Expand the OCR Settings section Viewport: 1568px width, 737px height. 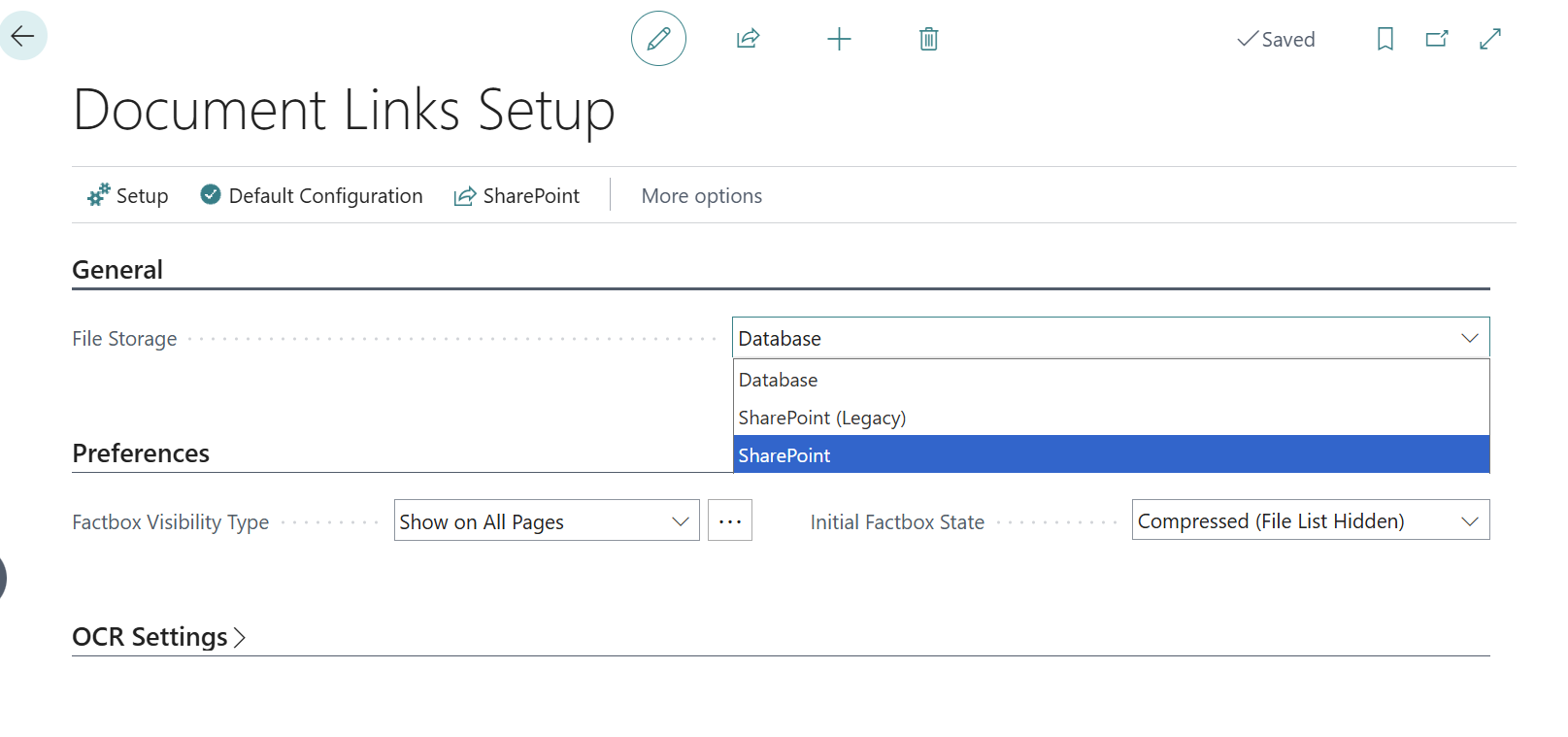tap(159, 637)
